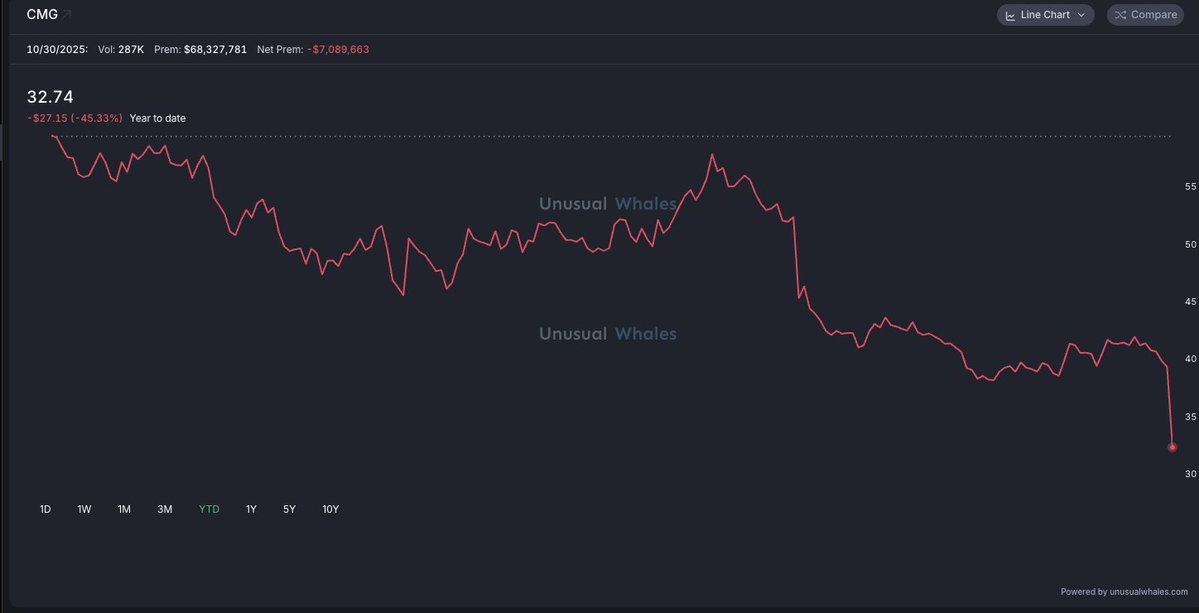
Task: Open the Compare tickers button
Action: point(1145,15)
